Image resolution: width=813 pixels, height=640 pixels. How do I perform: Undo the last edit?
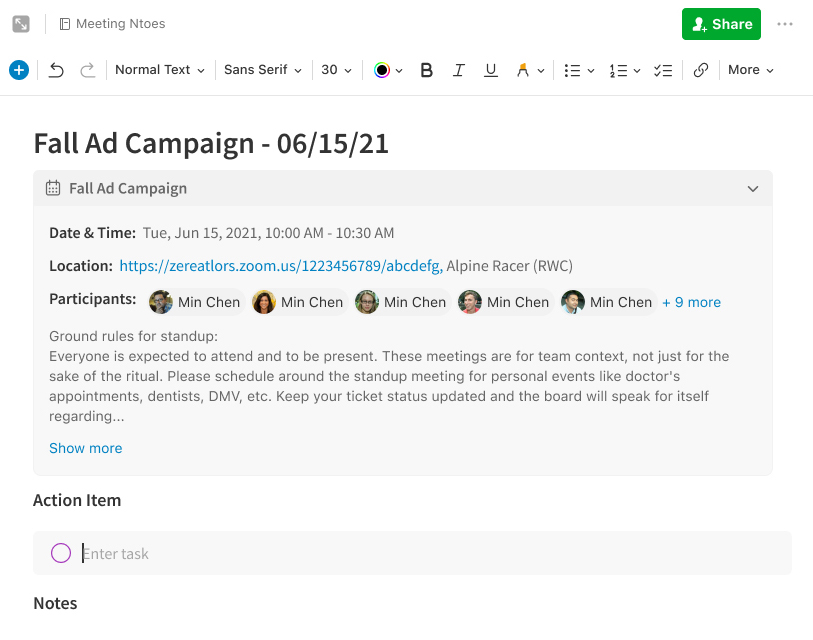pos(57,70)
